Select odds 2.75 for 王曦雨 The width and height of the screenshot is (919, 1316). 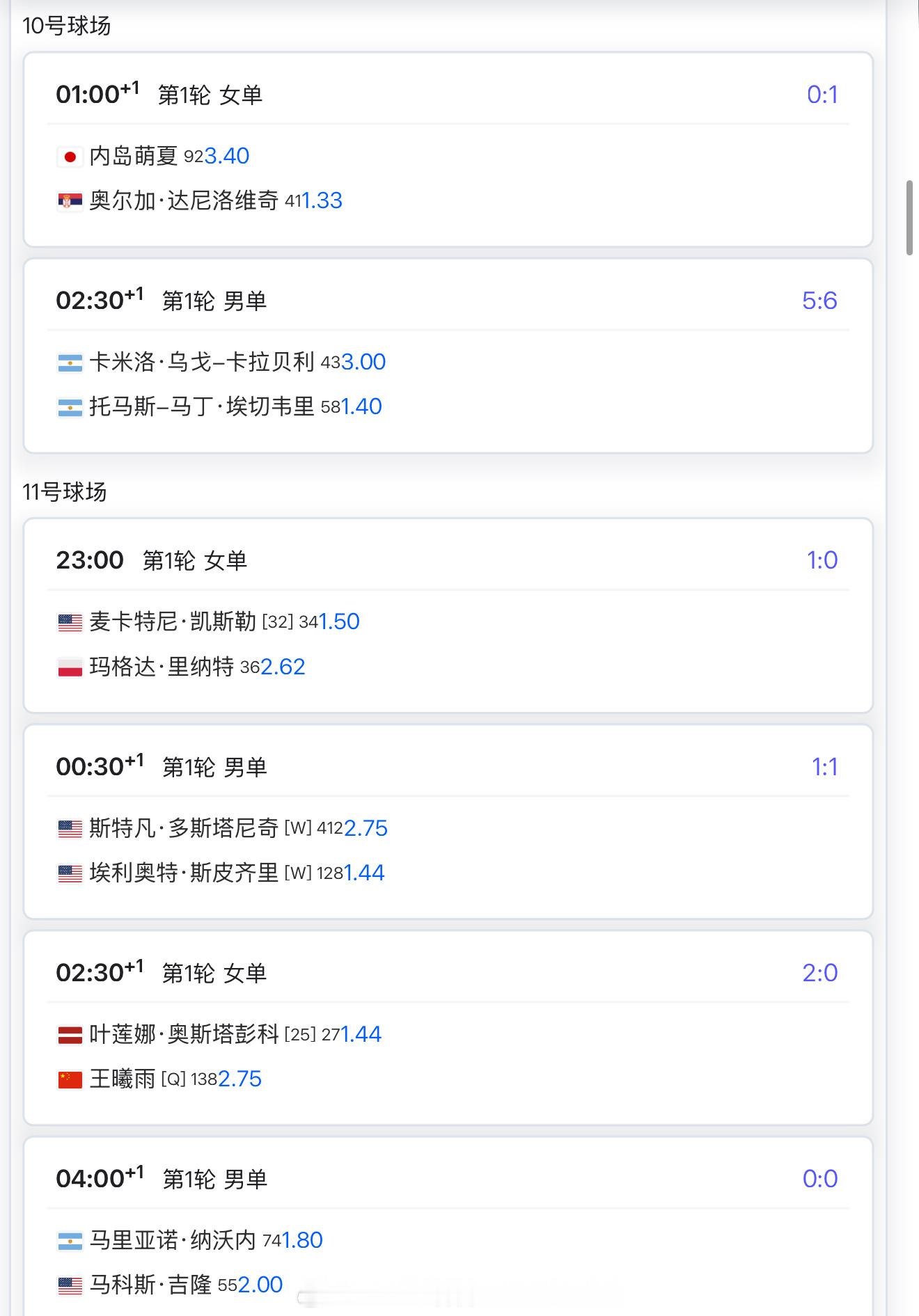coord(239,1079)
